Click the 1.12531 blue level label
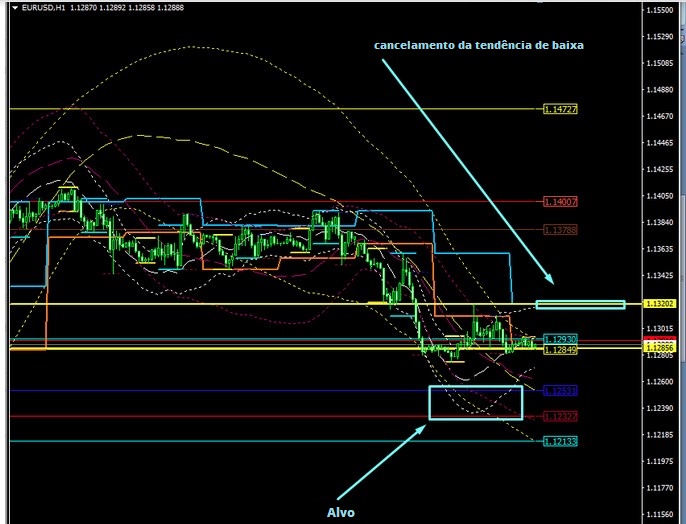Viewport: 686px width, 524px height. click(560, 391)
